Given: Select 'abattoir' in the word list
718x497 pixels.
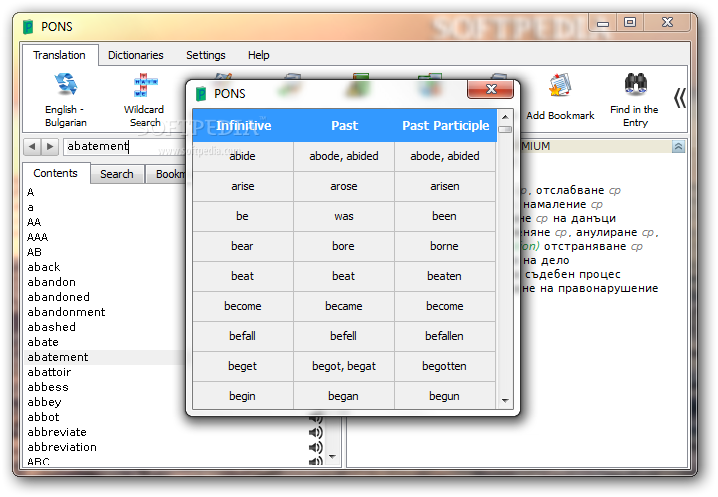Looking at the screenshot, I should point(49,372).
